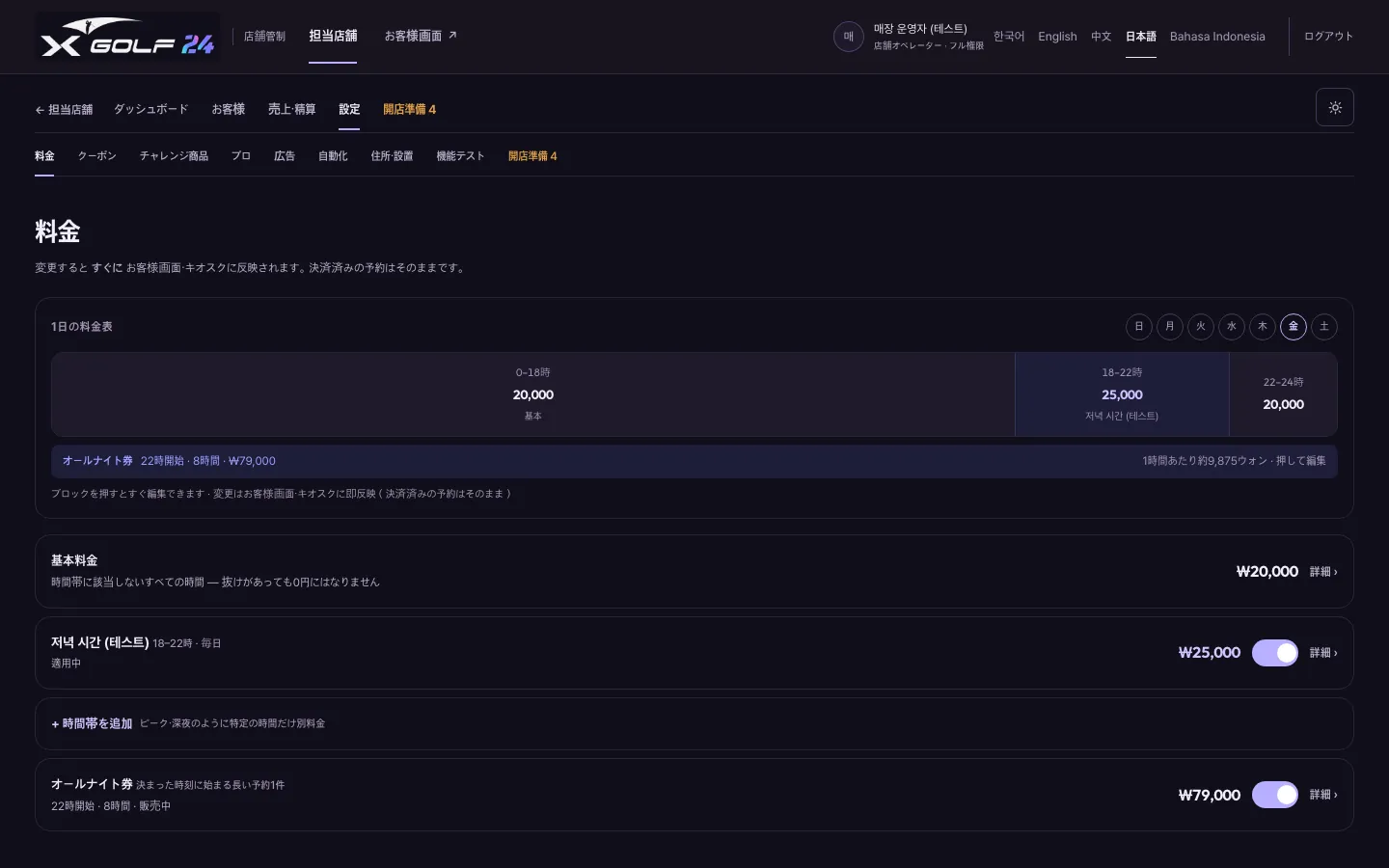Screen dimensions: 1389x868
Task: Click the X-Golf 24 logo
Action: 127,37
